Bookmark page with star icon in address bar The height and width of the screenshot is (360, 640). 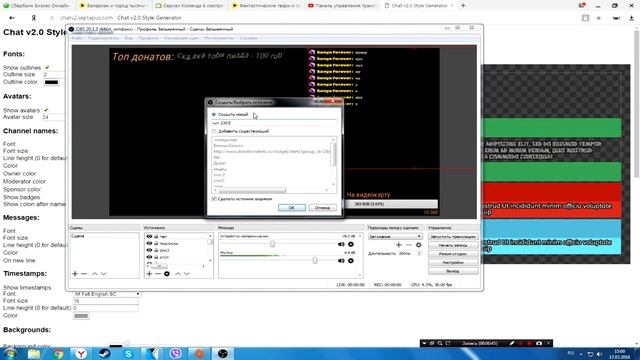599,18
